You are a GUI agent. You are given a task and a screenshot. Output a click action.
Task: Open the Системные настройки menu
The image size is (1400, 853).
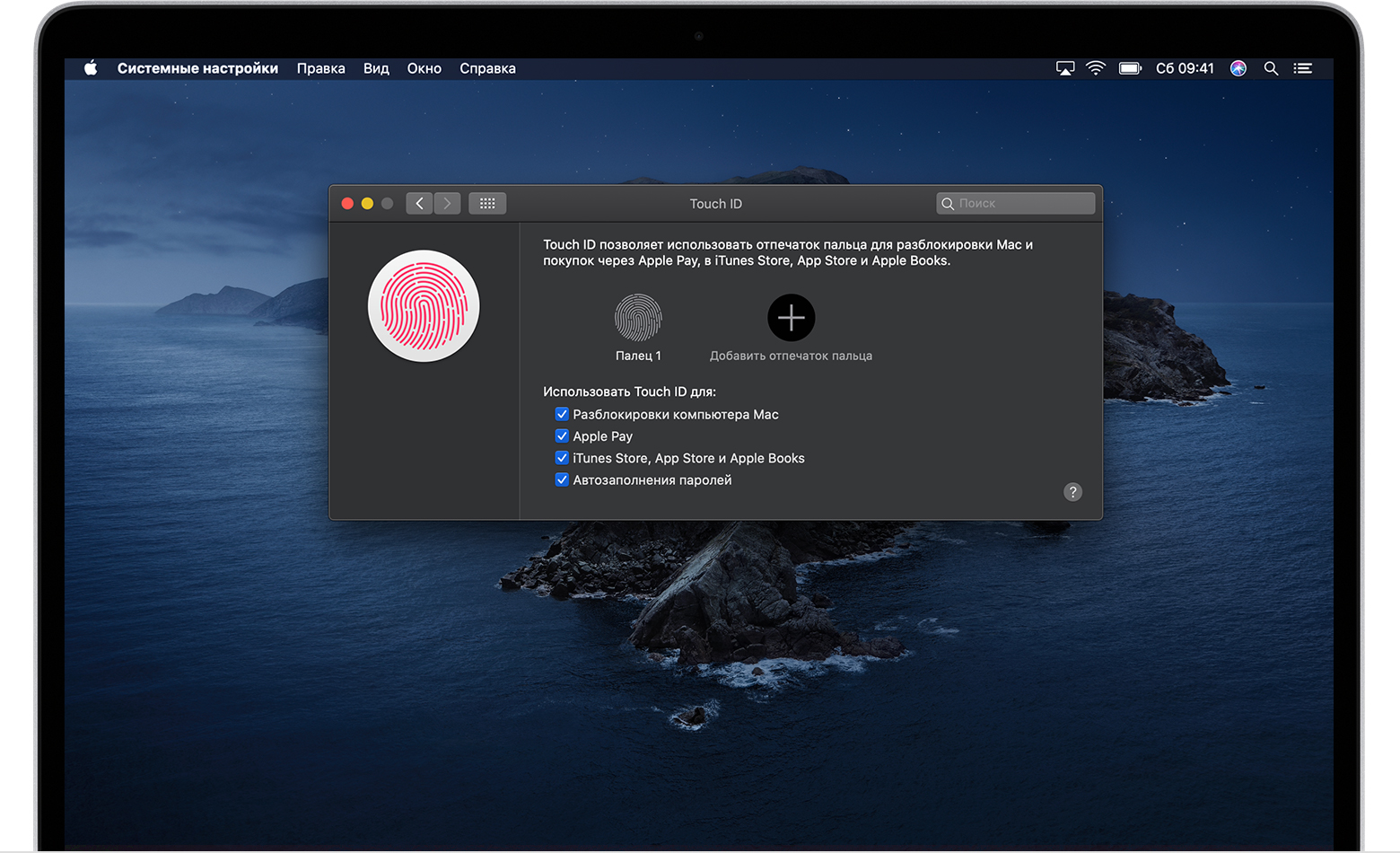(197, 68)
